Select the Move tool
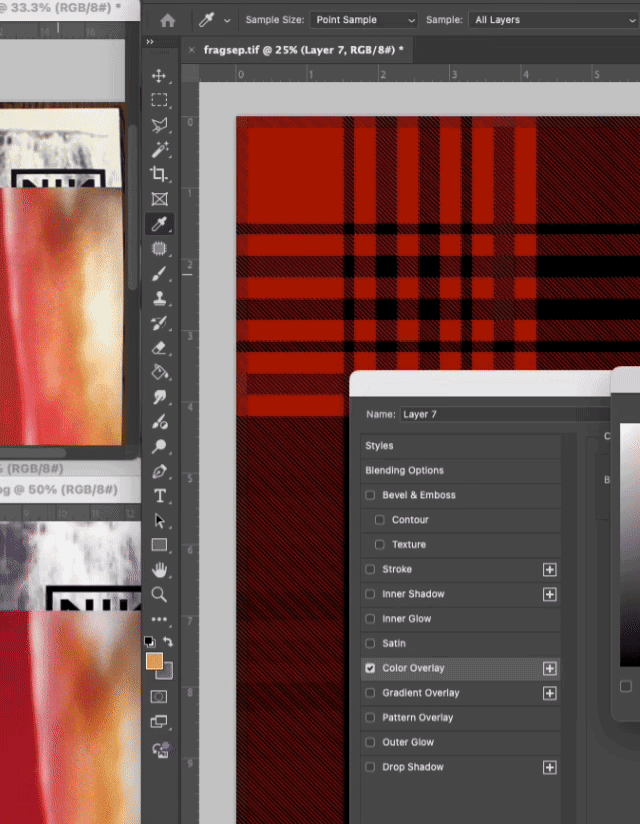The height and width of the screenshot is (824, 640). (159, 76)
